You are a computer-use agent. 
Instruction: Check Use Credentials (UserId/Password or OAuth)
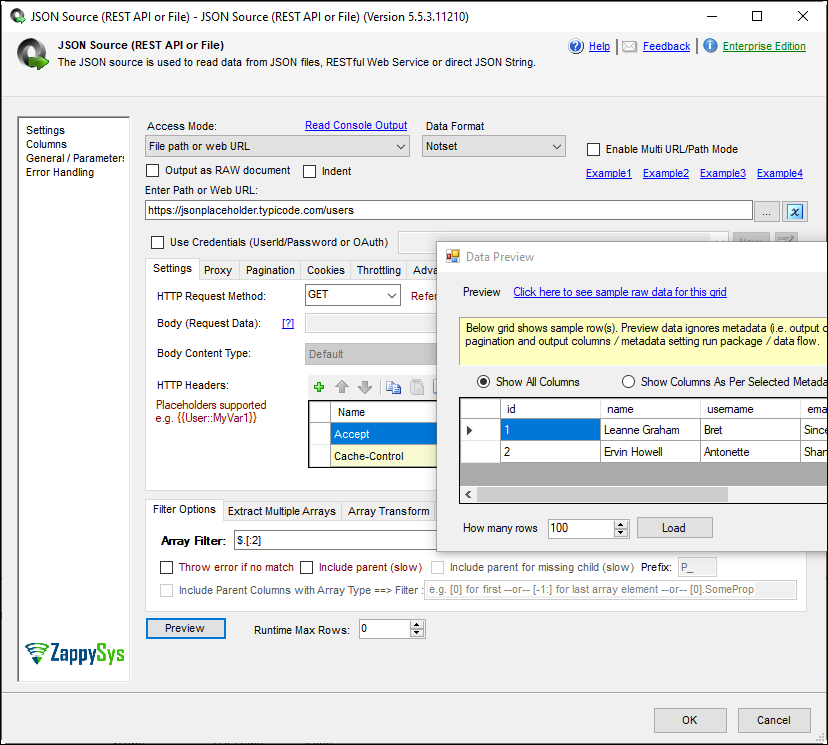[157, 242]
